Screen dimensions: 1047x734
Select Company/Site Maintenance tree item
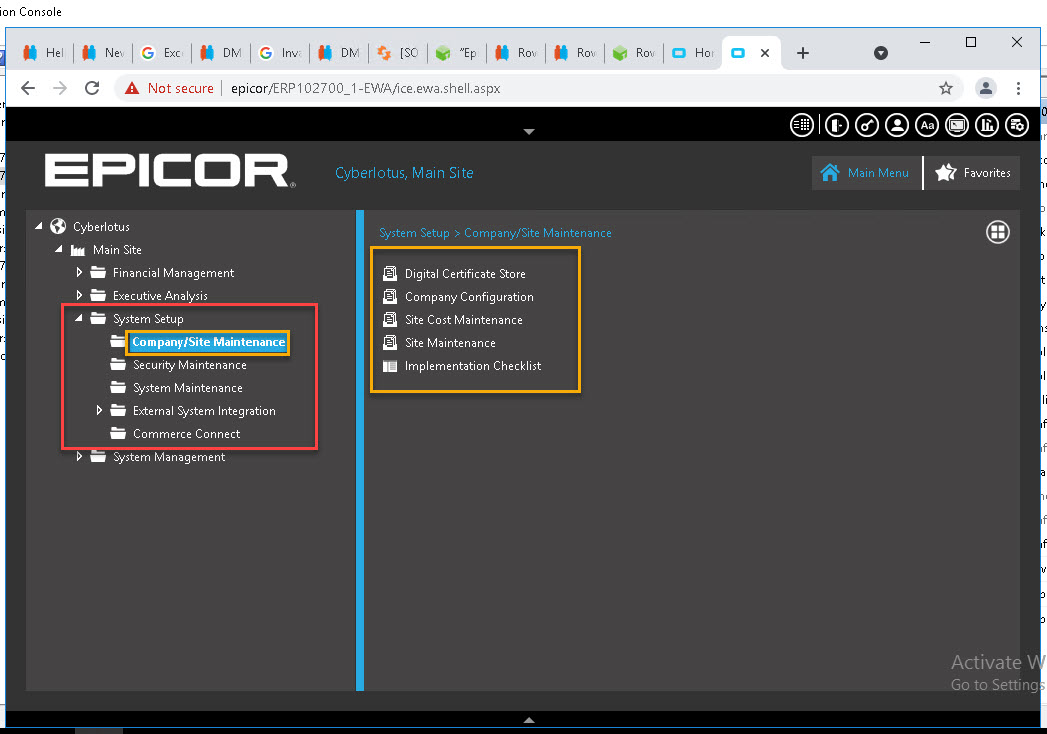(208, 342)
